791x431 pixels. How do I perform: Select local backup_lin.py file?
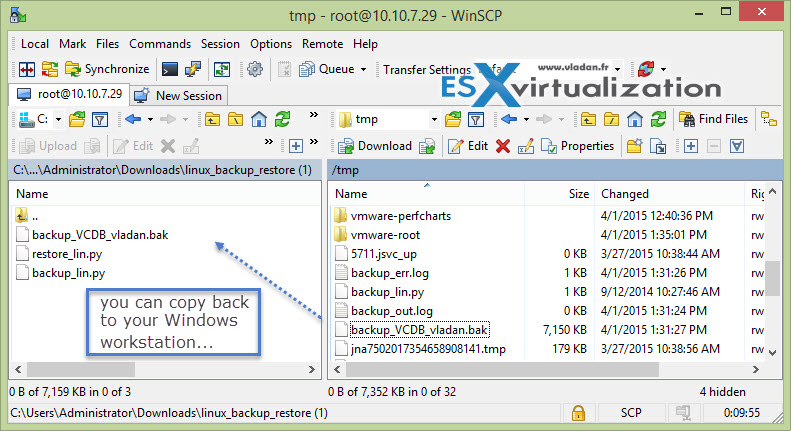pos(61,273)
